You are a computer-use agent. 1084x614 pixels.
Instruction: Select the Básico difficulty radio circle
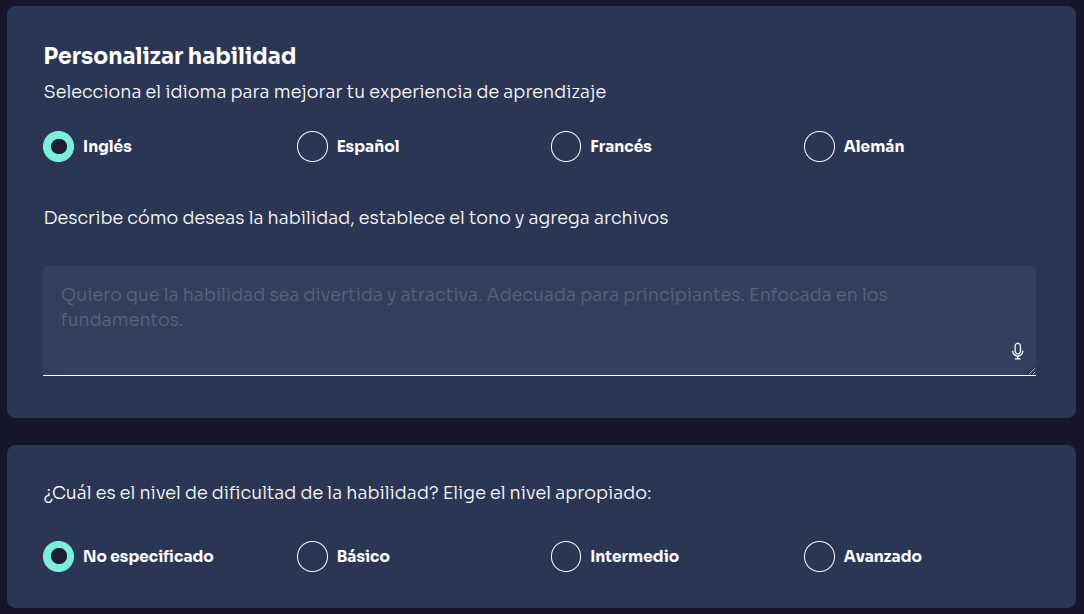coord(312,556)
